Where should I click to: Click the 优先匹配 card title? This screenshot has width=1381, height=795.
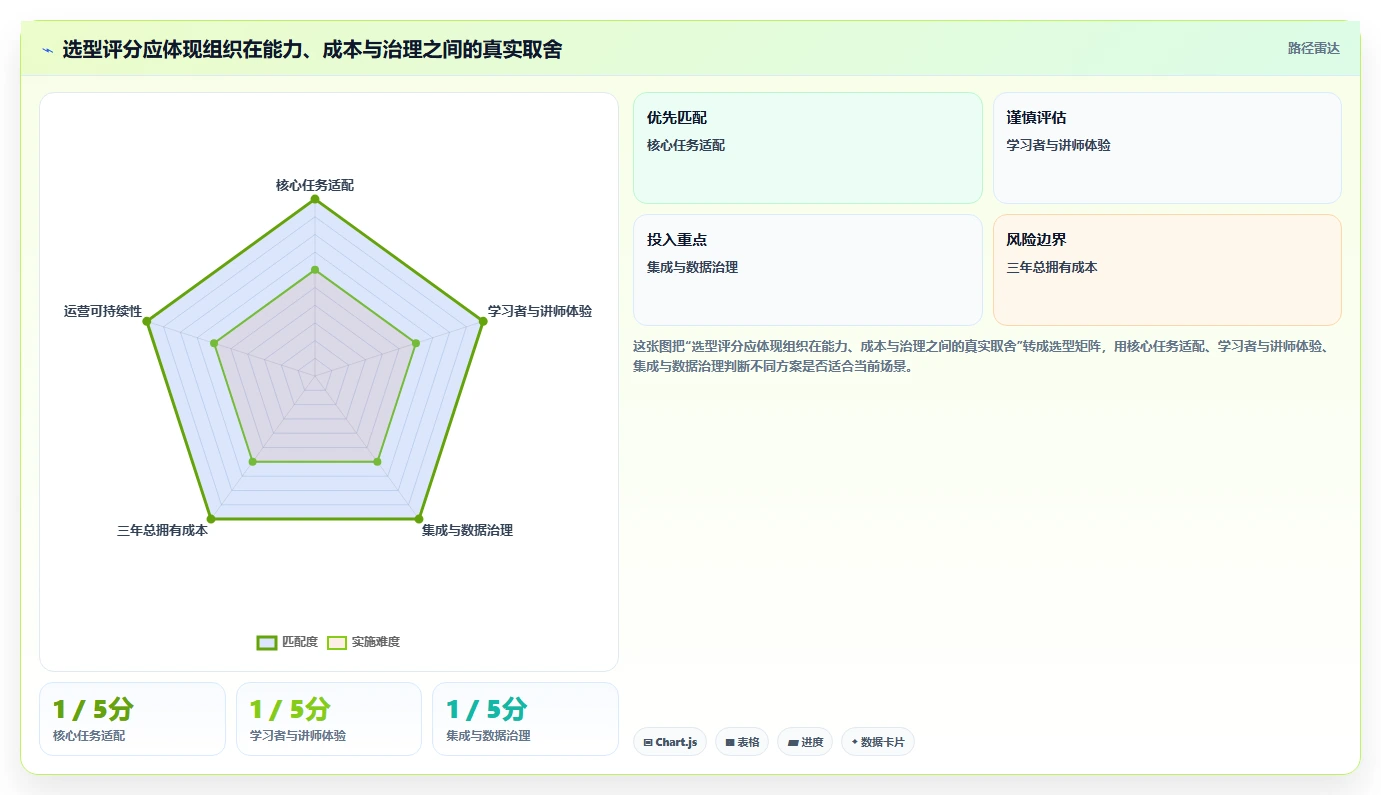pos(677,118)
